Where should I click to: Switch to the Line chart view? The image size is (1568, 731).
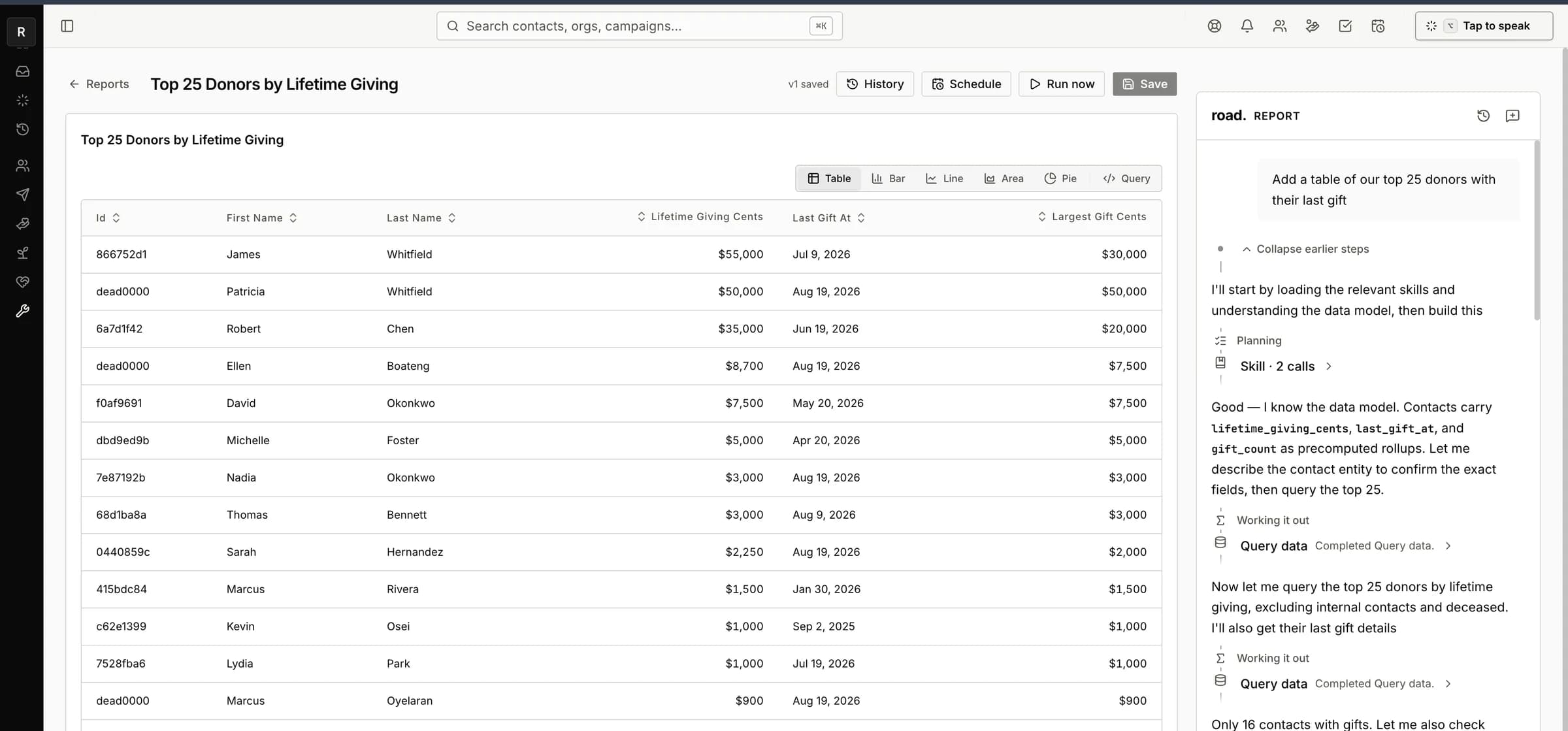tap(944, 178)
